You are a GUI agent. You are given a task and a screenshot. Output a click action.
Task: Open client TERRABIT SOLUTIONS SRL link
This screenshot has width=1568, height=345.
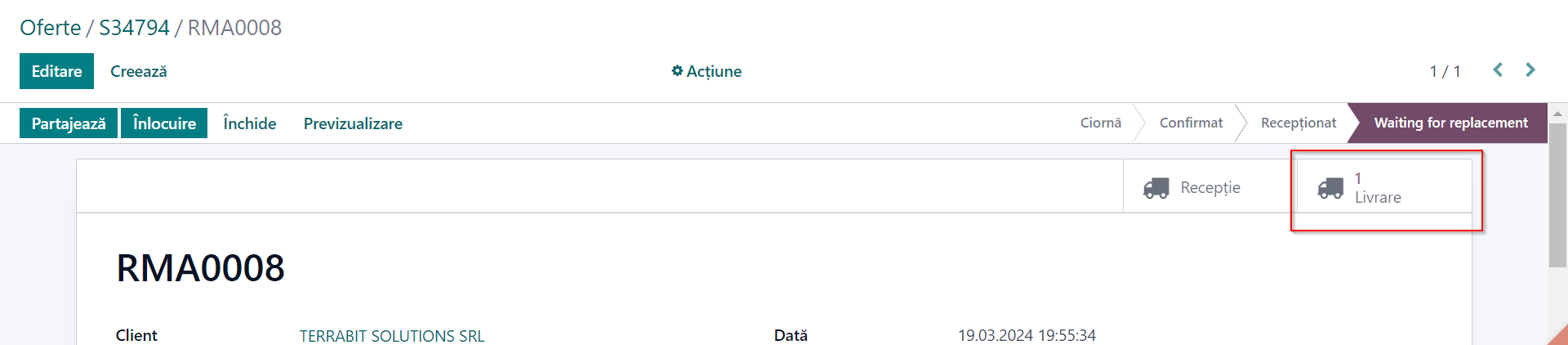[x=392, y=336]
